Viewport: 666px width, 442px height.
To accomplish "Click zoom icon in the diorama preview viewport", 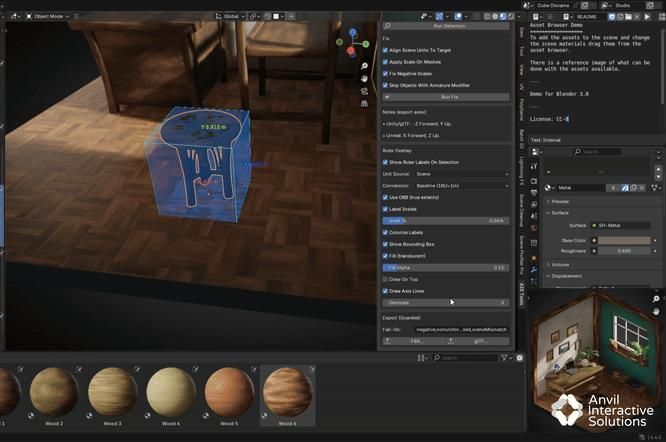I will click(656, 299).
